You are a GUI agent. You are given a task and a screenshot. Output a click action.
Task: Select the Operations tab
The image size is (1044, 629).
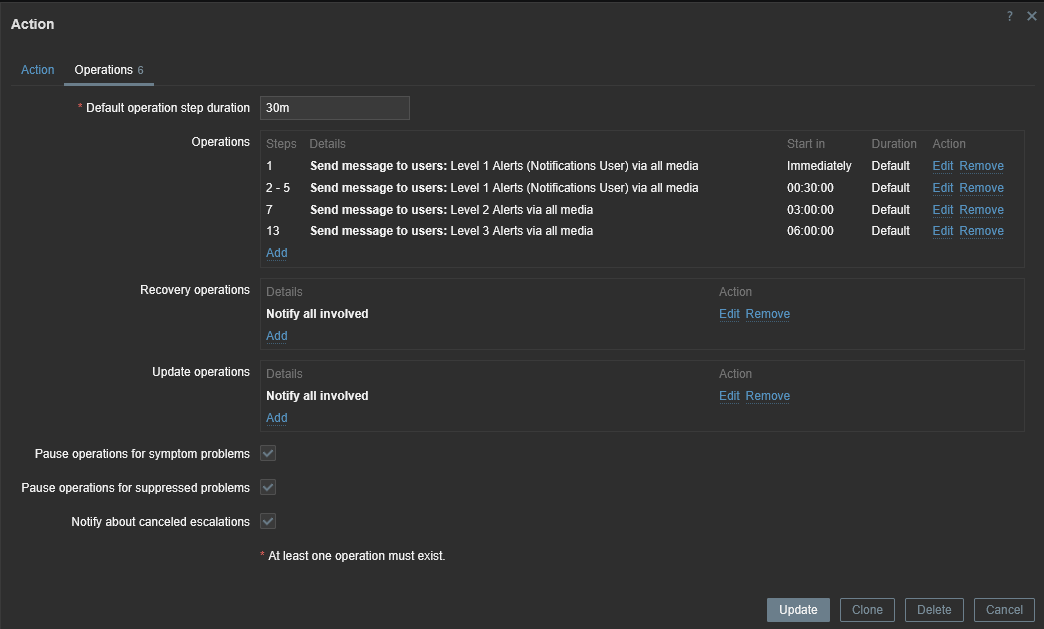click(104, 70)
